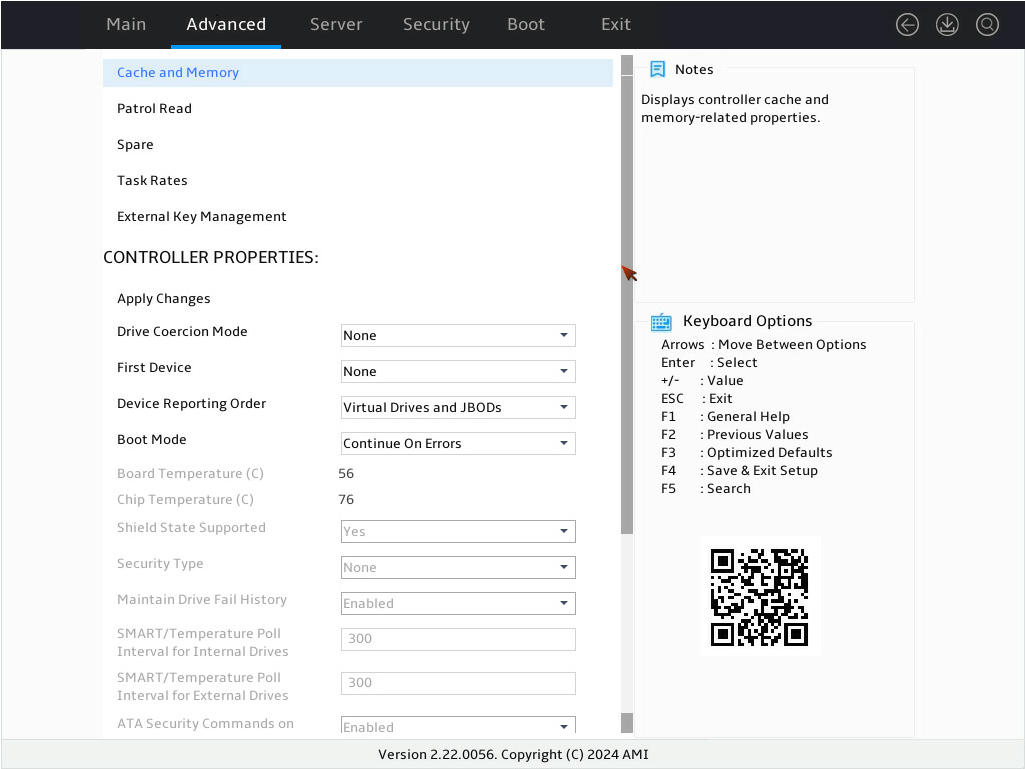
Task: Switch to the Main tab
Action: pyautogui.click(x=126, y=24)
